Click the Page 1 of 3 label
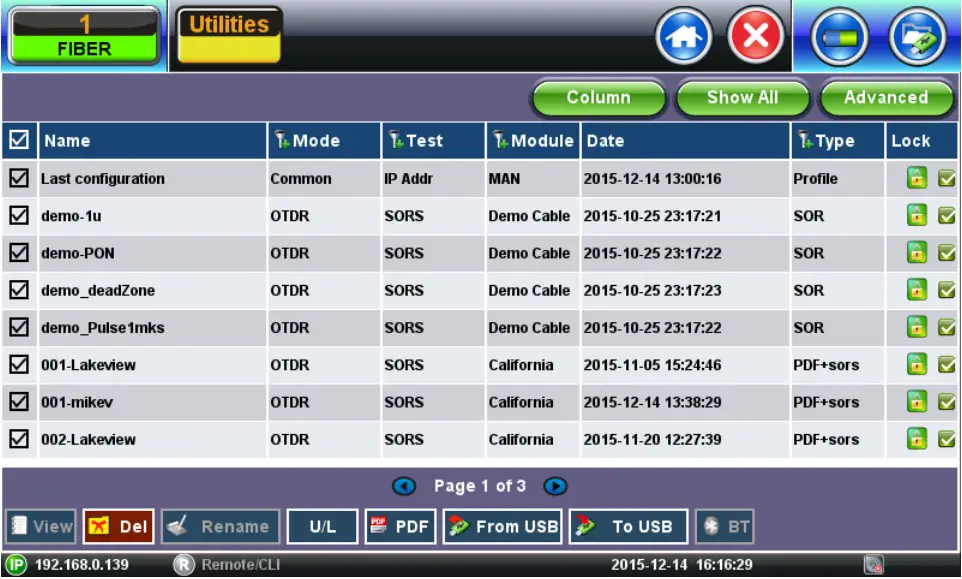Image resolution: width=962 pixels, height=579 pixels. click(480, 486)
